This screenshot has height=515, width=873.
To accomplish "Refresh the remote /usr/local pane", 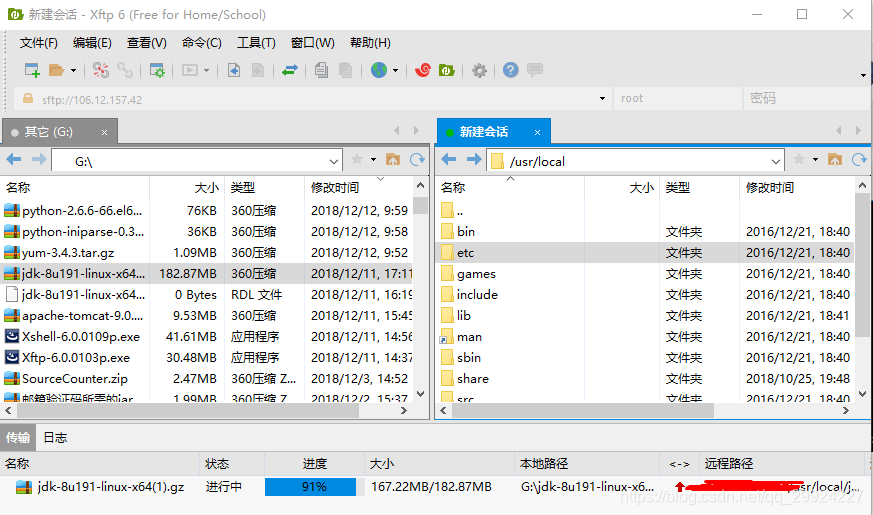I will pyautogui.click(x=859, y=160).
